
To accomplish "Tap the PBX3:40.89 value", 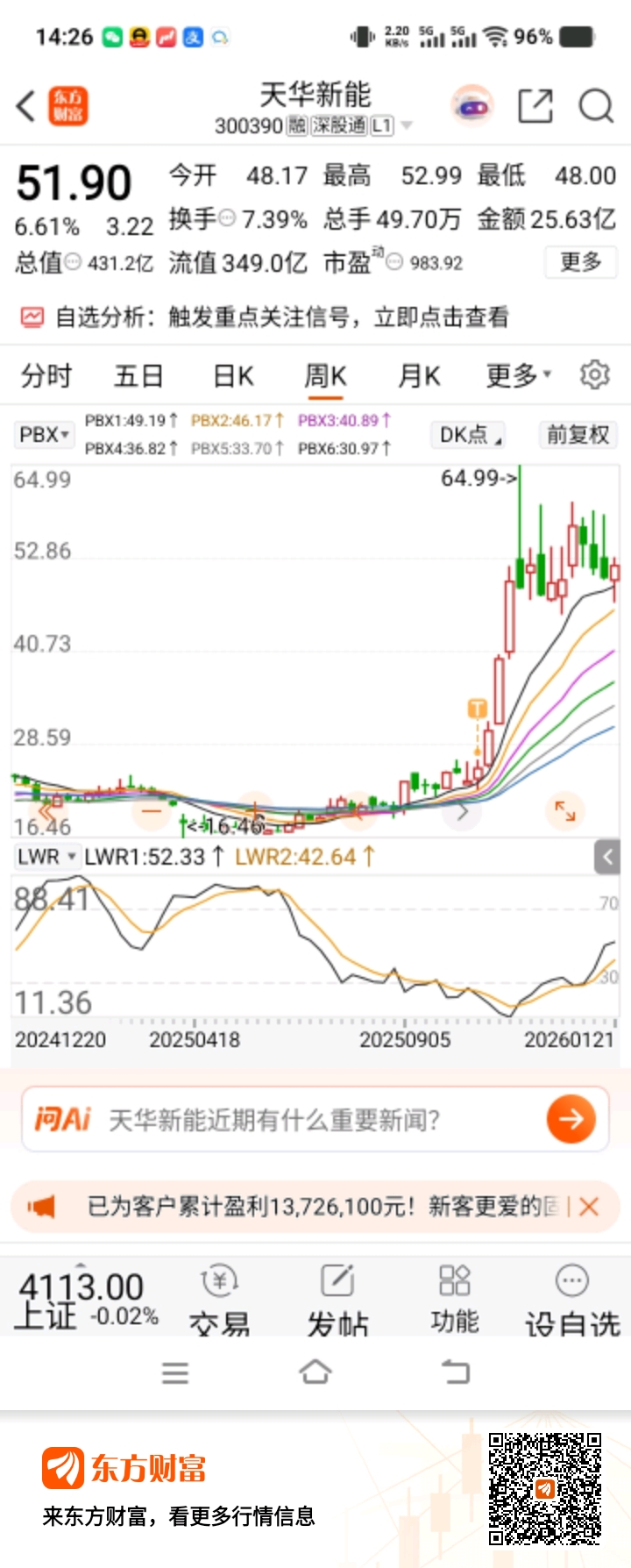I will [x=344, y=421].
